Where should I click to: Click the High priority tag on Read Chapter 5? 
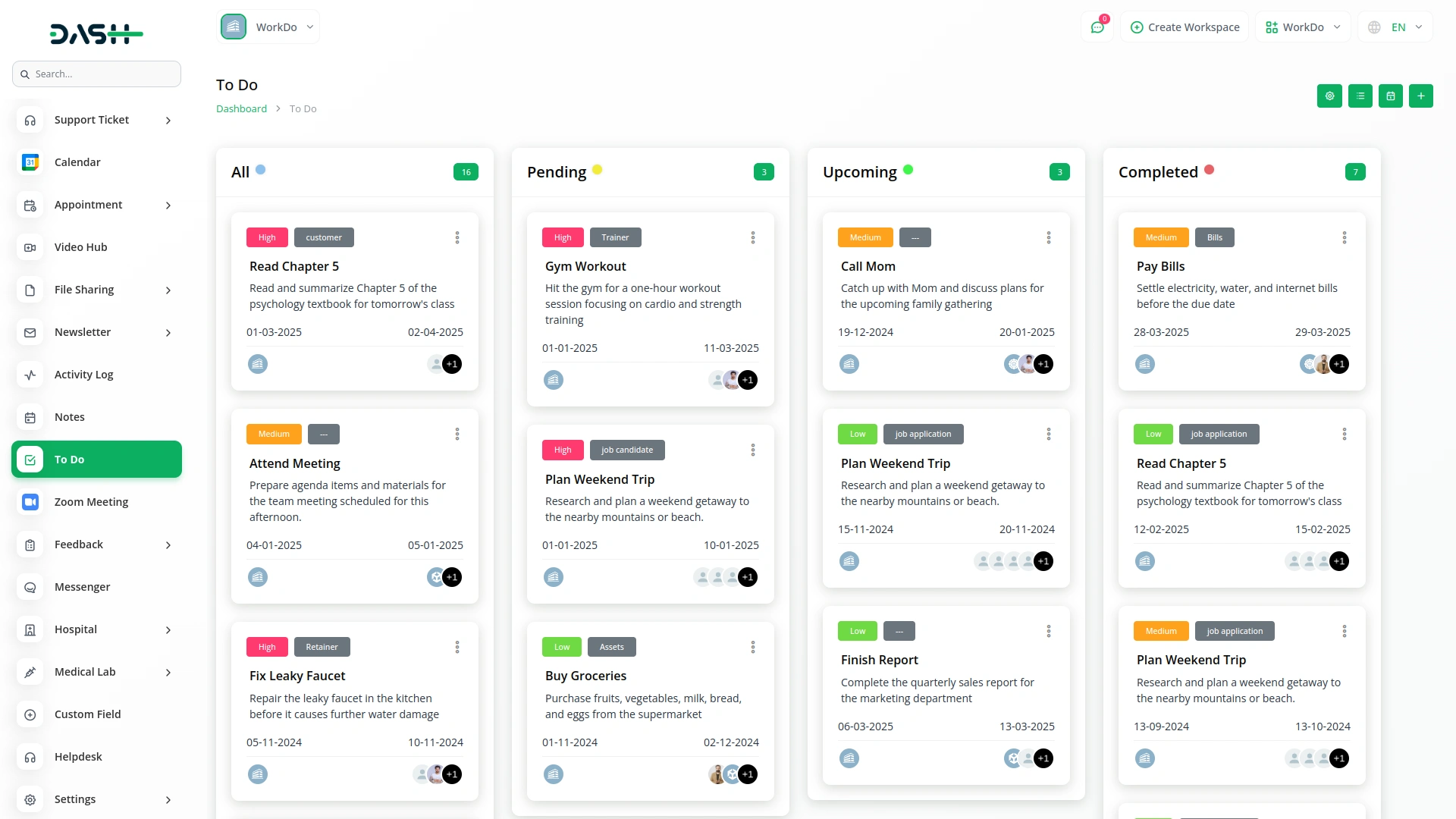click(267, 237)
